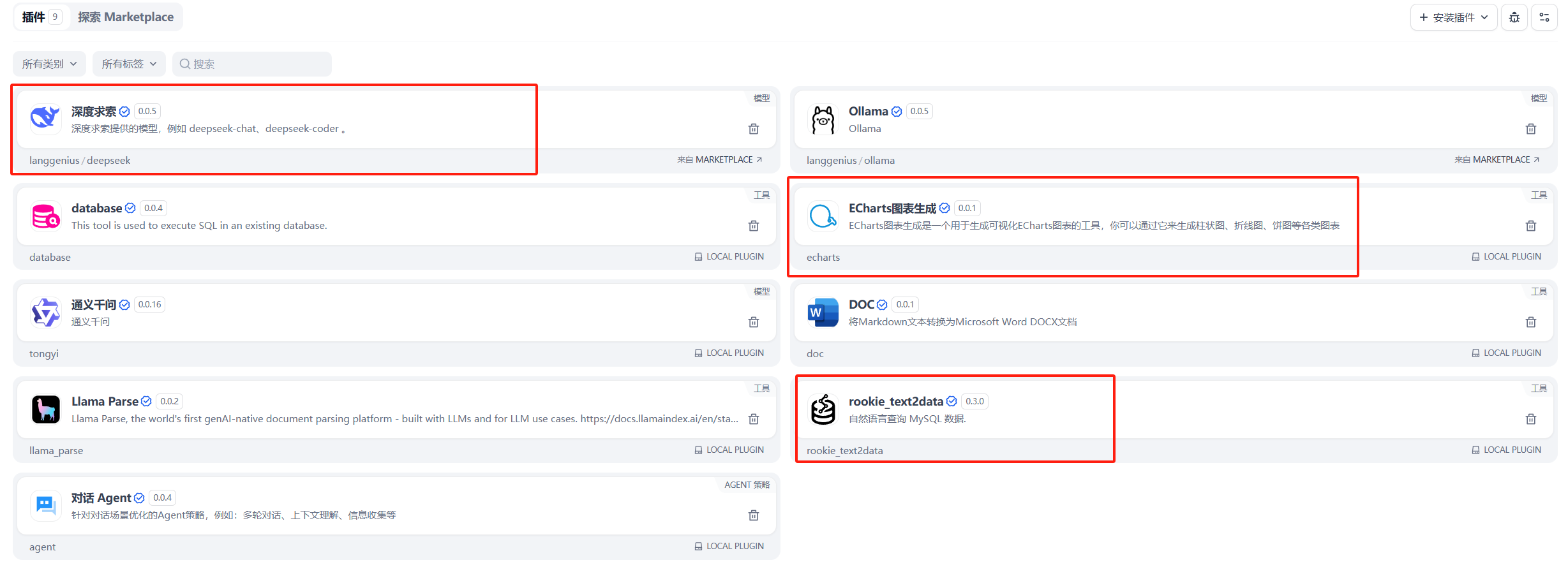The width and height of the screenshot is (1568, 581).
Task: Open 来自 MARKETPLACE link on deepseek card
Action: click(720, 159)
